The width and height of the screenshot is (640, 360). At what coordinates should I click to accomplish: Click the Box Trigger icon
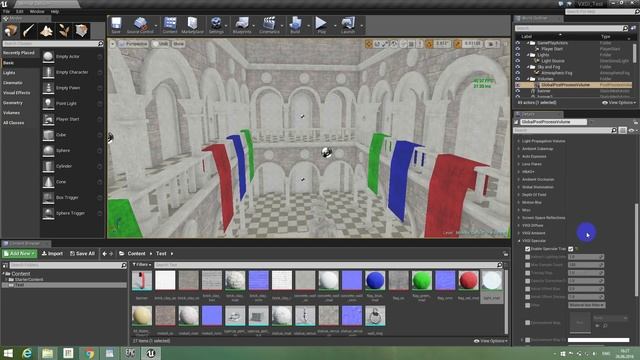pos(48,198)
